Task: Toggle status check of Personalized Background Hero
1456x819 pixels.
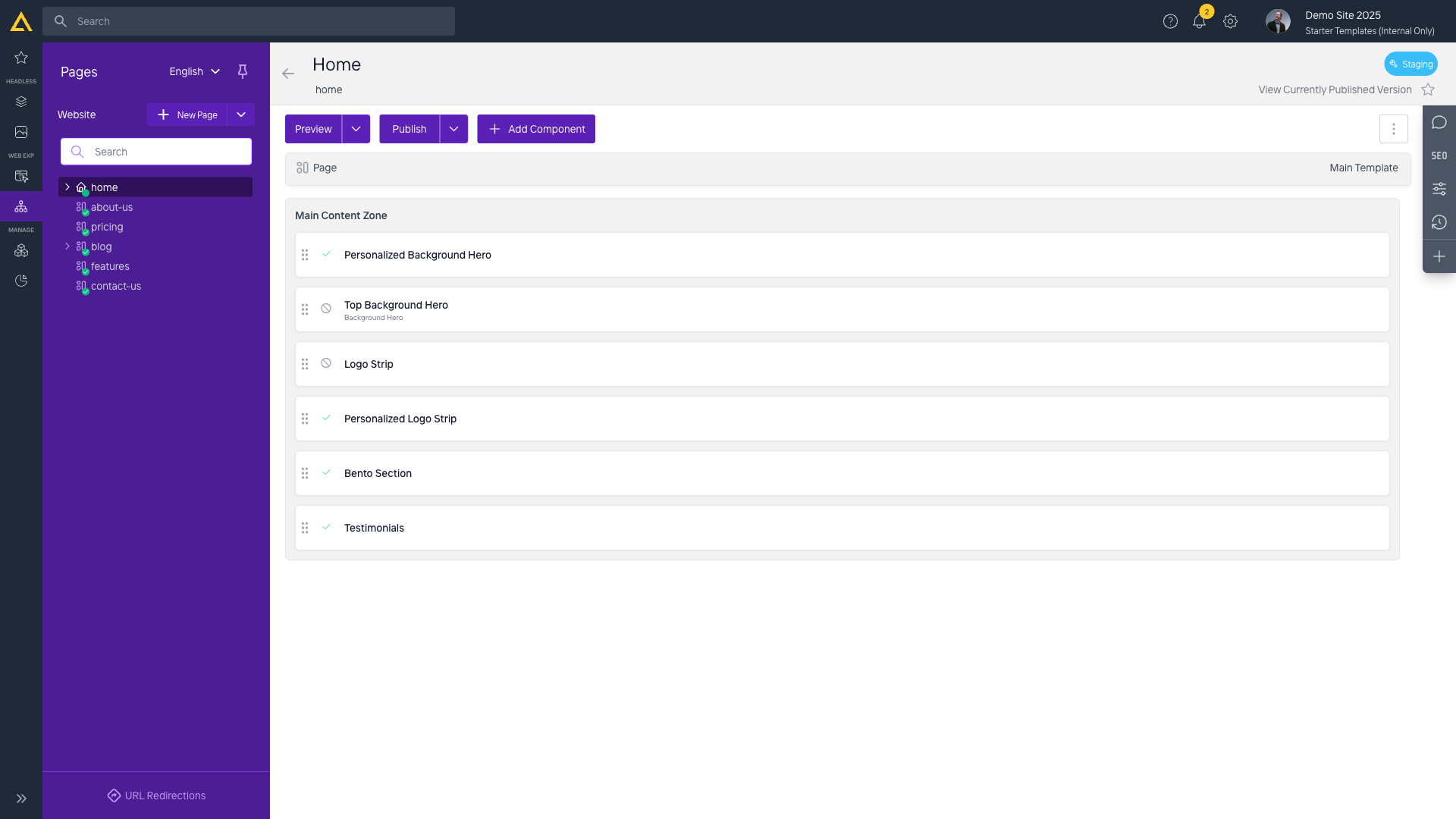Action: pyautogui.click(x=326, y=254)
